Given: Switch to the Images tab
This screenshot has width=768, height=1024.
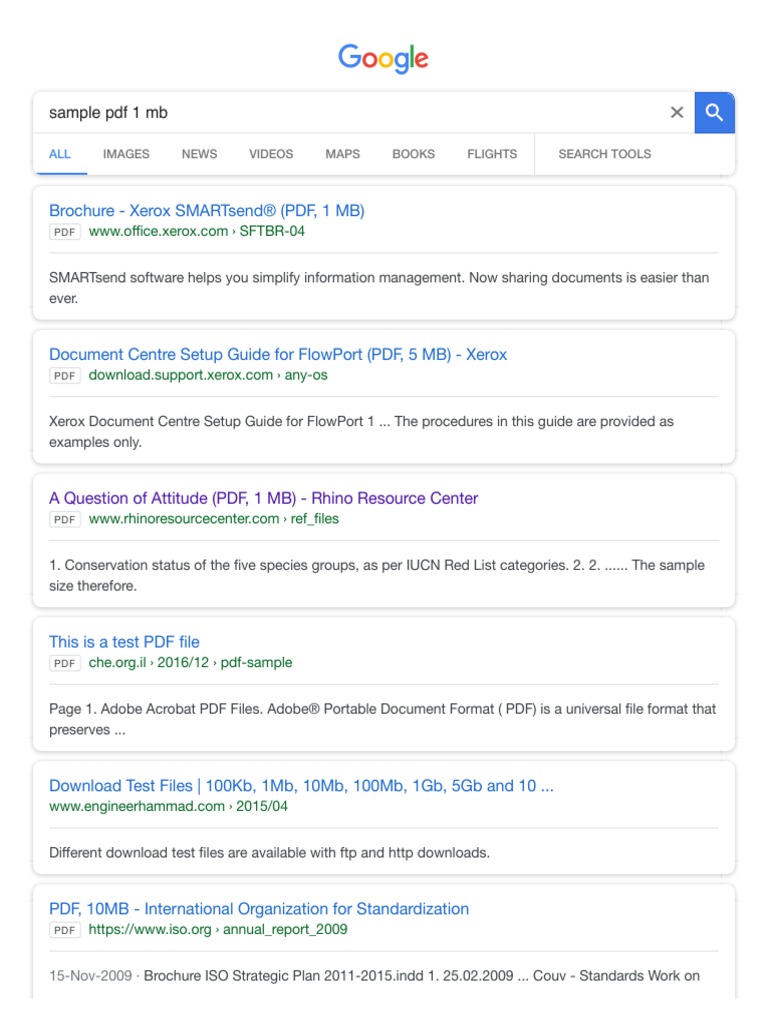Looking at the screenshot, I should coord(126,154).
